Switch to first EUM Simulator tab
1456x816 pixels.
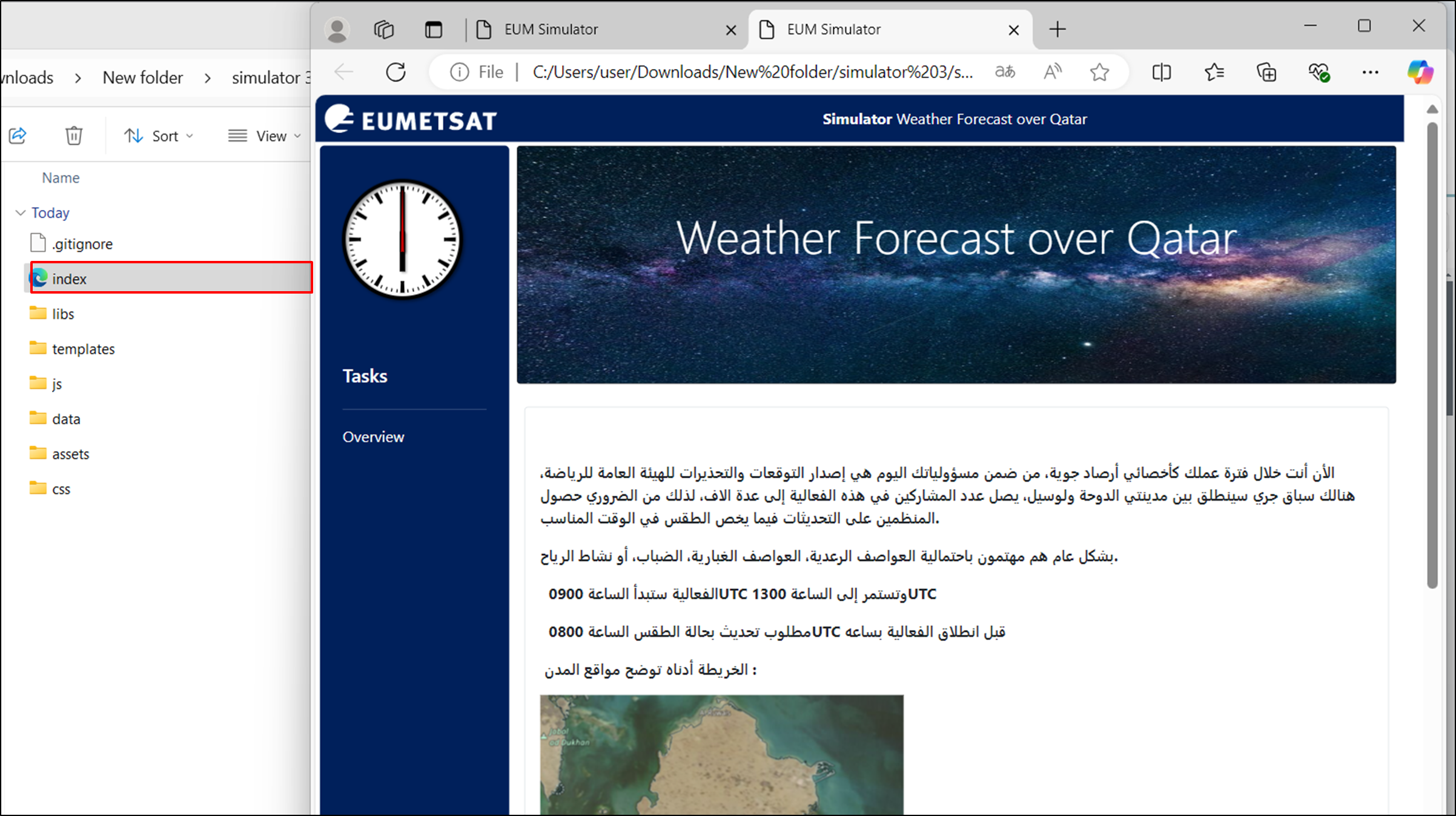607,30
